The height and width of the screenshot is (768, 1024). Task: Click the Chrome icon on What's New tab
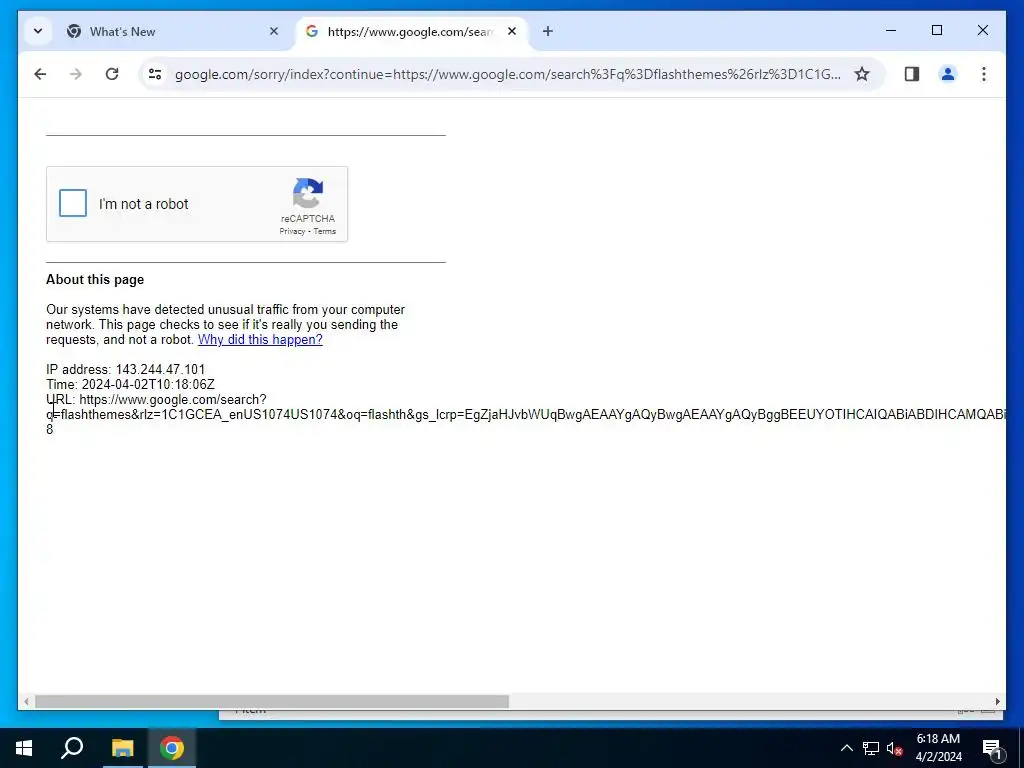tap(74, 31)
